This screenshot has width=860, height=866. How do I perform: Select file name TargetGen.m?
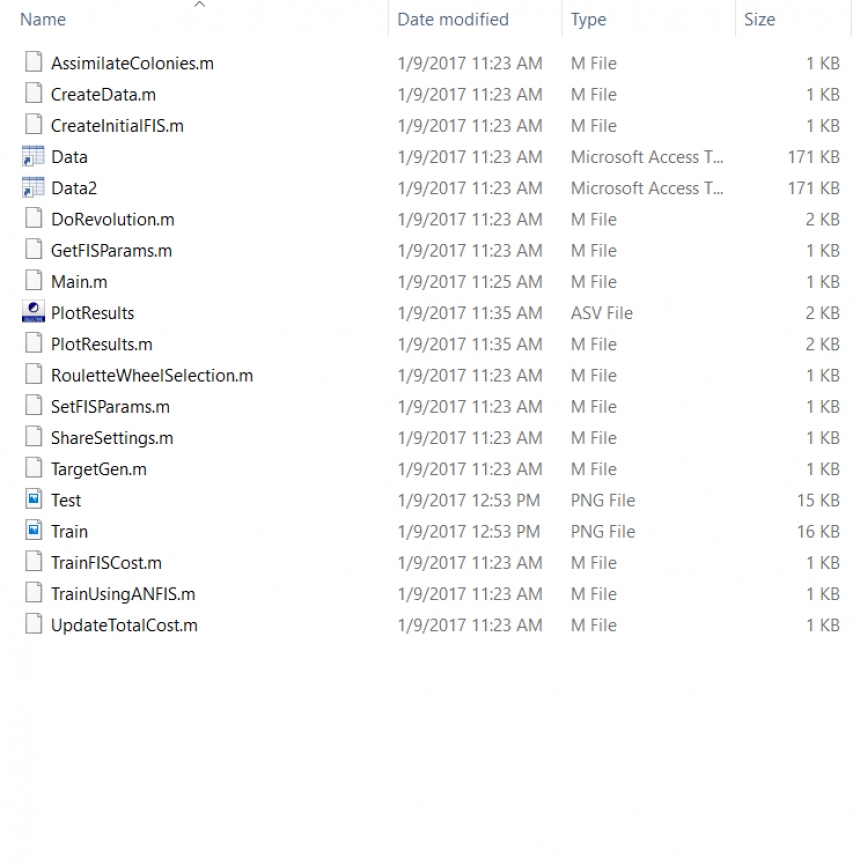pos(99,469)
